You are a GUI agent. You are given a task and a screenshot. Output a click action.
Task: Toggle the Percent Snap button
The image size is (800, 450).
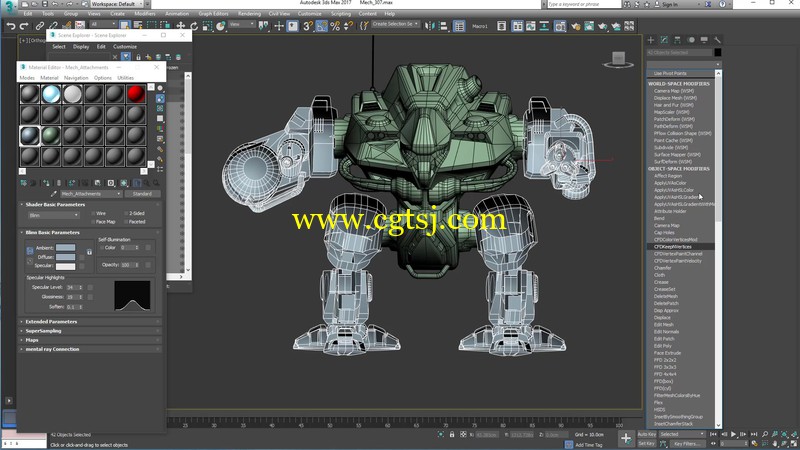335,26
